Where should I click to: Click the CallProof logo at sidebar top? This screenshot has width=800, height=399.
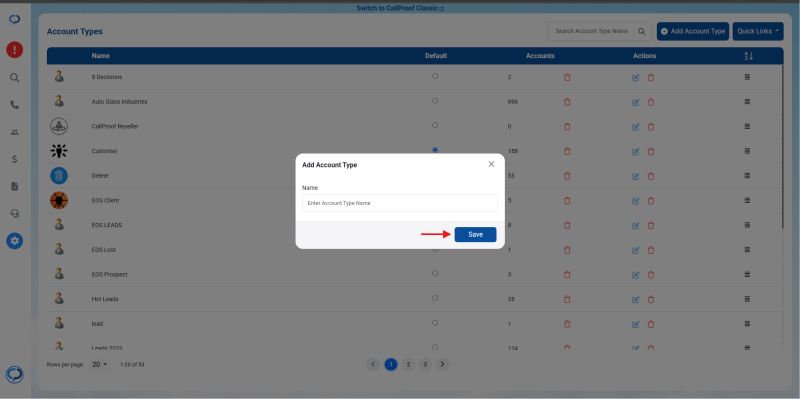[x=15, y=20]
